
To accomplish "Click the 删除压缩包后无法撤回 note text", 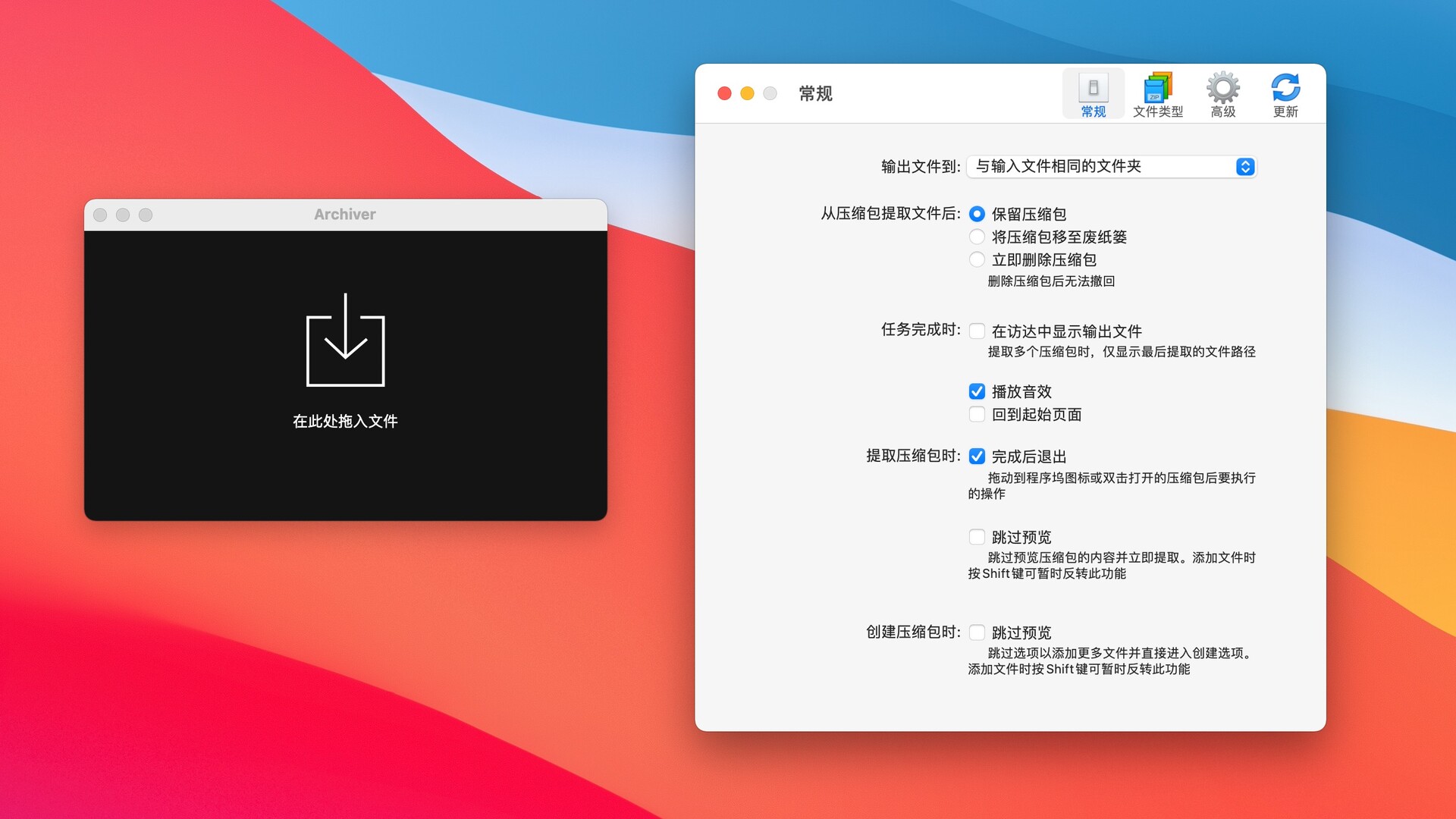I will 1051,281.
